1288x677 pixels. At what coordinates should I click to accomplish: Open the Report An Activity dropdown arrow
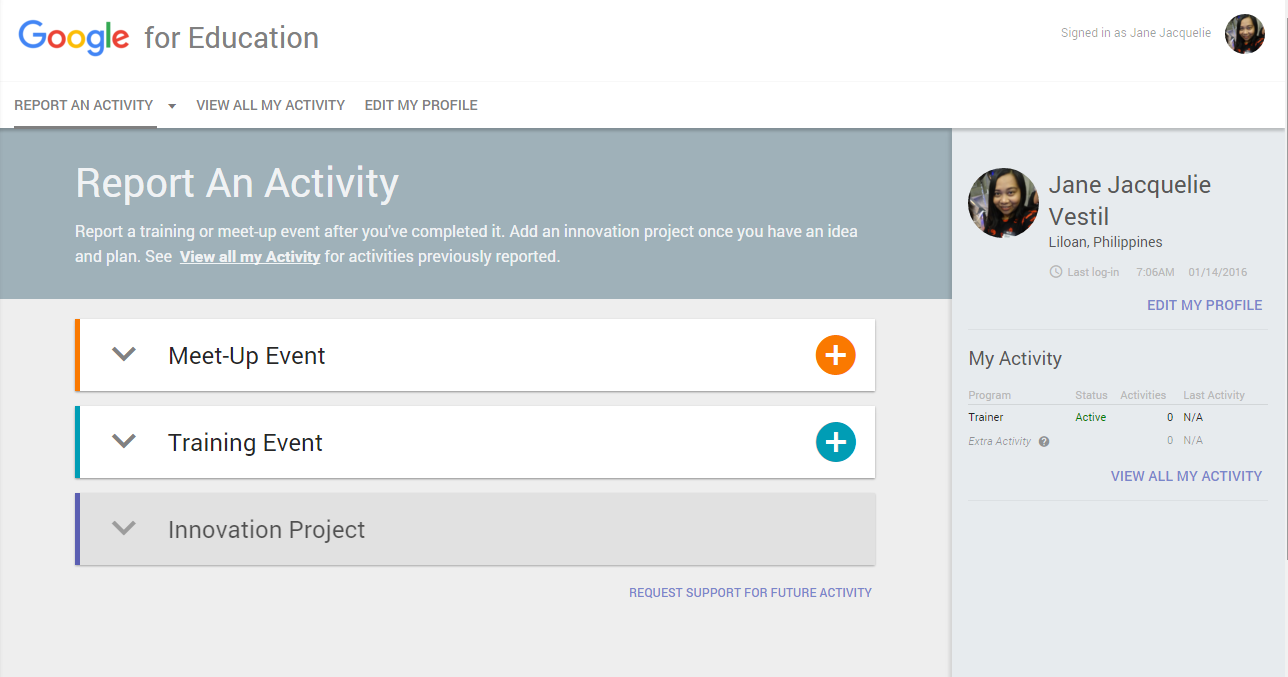click(x=172, y=106)
